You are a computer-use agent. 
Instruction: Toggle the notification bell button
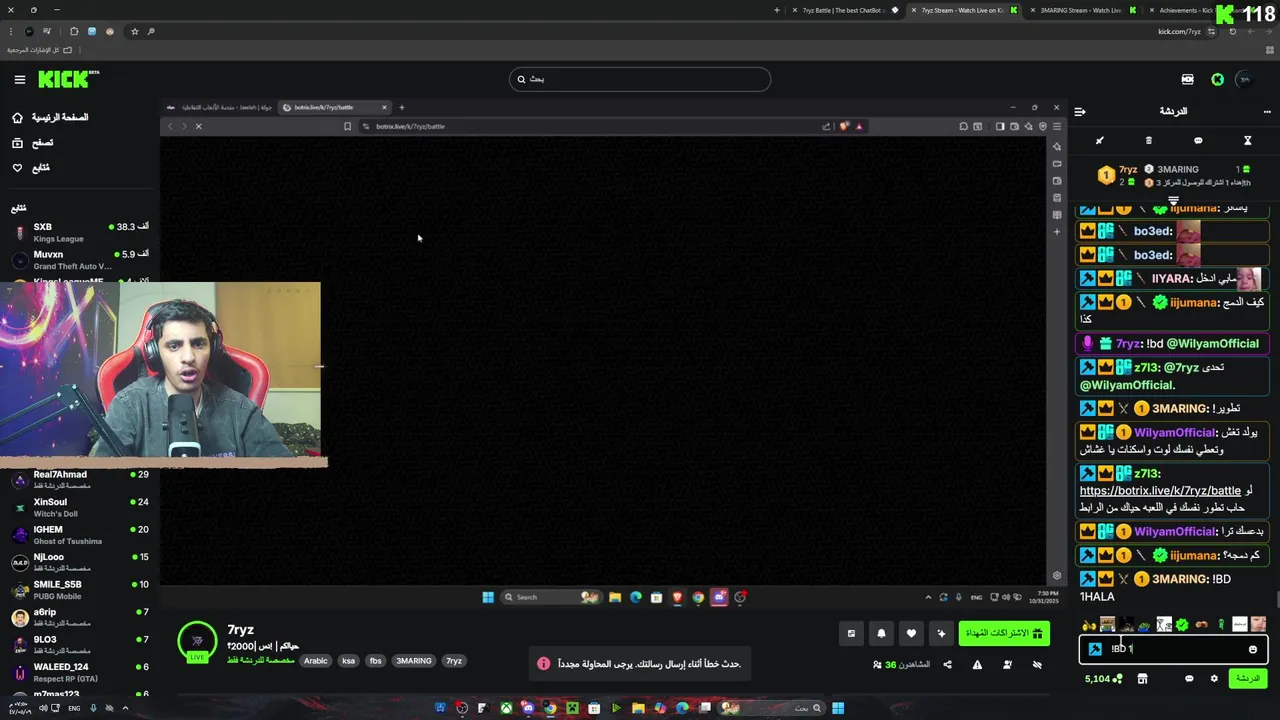pos(881,633)
